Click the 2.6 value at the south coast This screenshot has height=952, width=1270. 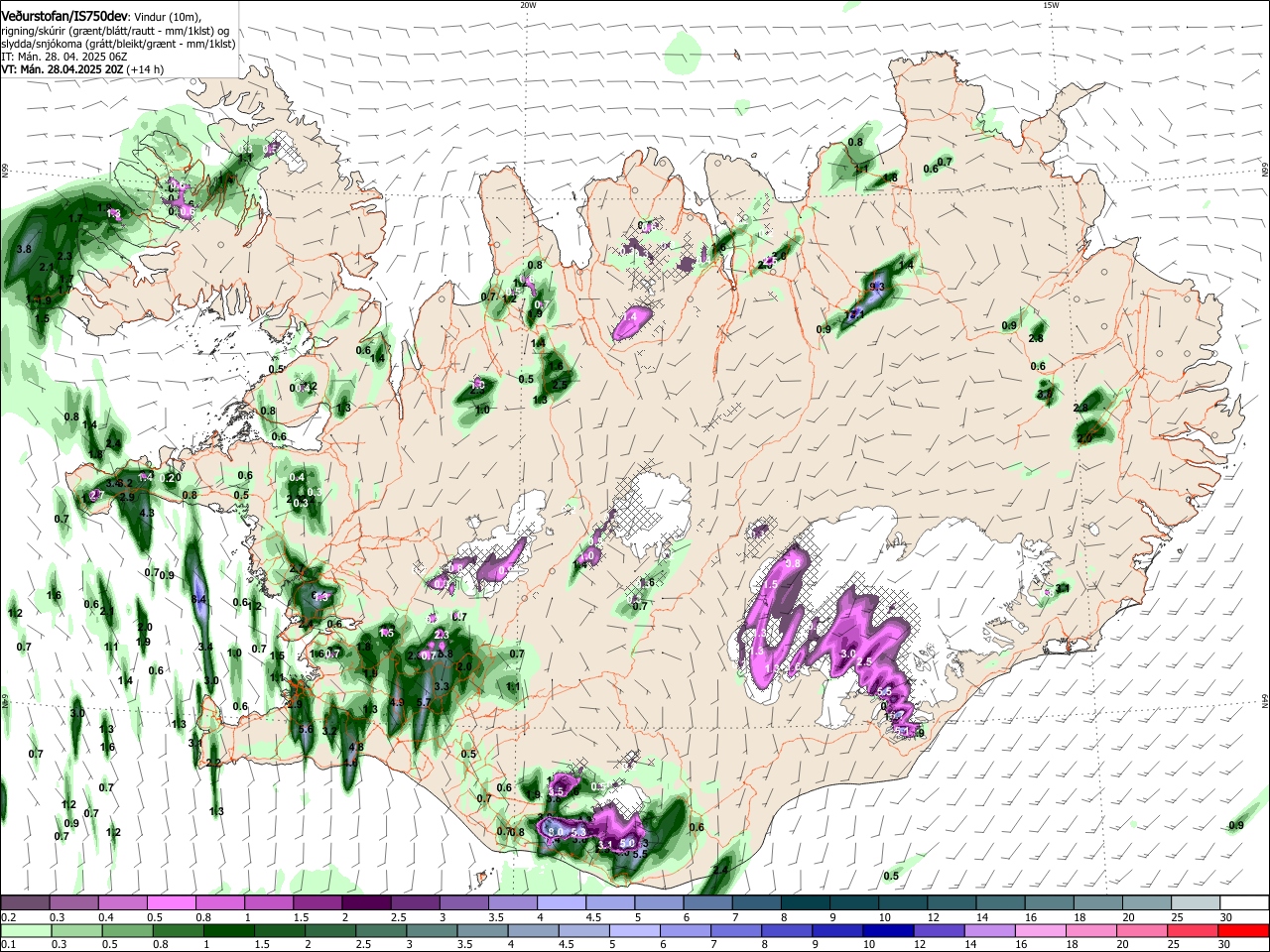point(720,870)
